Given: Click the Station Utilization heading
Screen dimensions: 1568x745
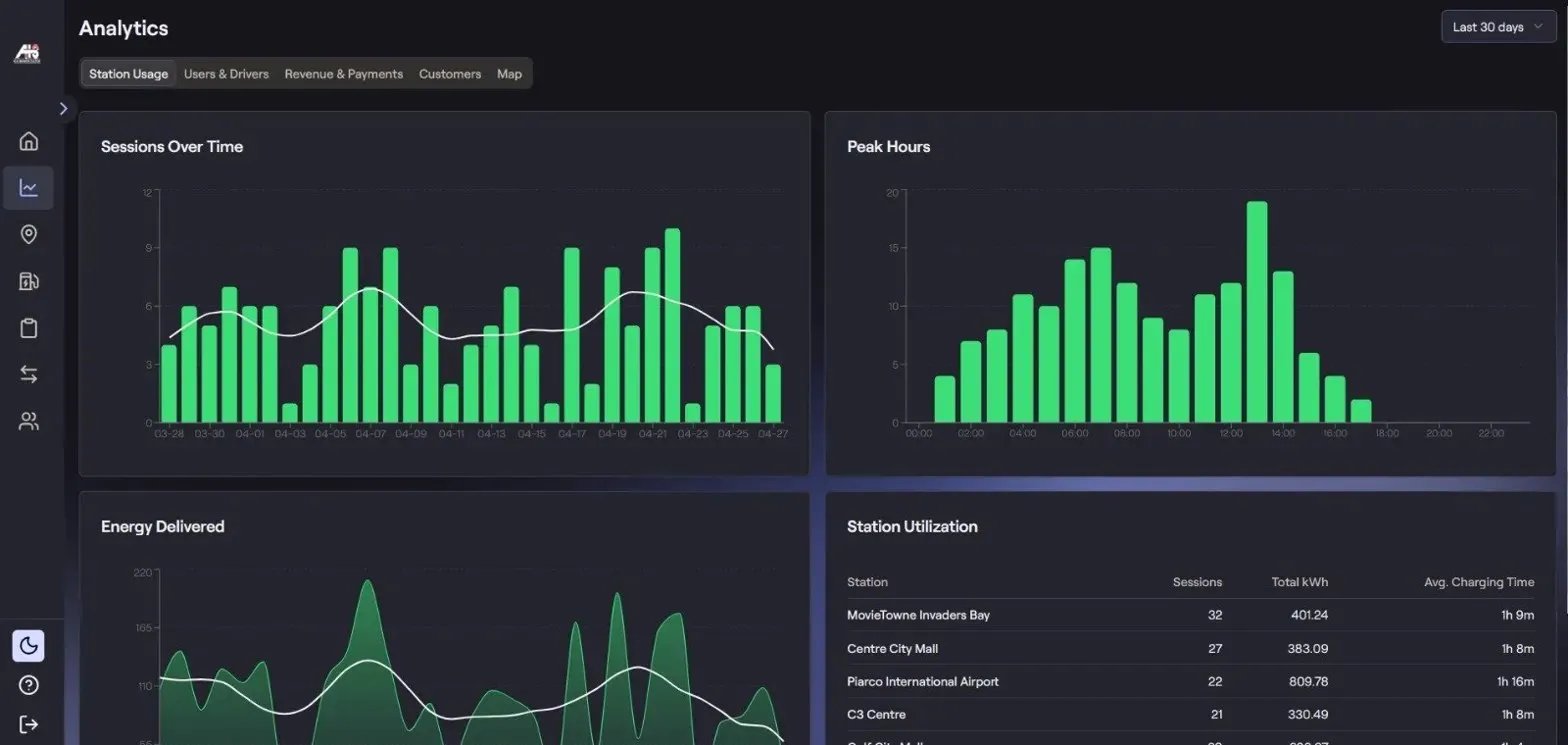Looking at the screenshot, I should coord(912,526).
